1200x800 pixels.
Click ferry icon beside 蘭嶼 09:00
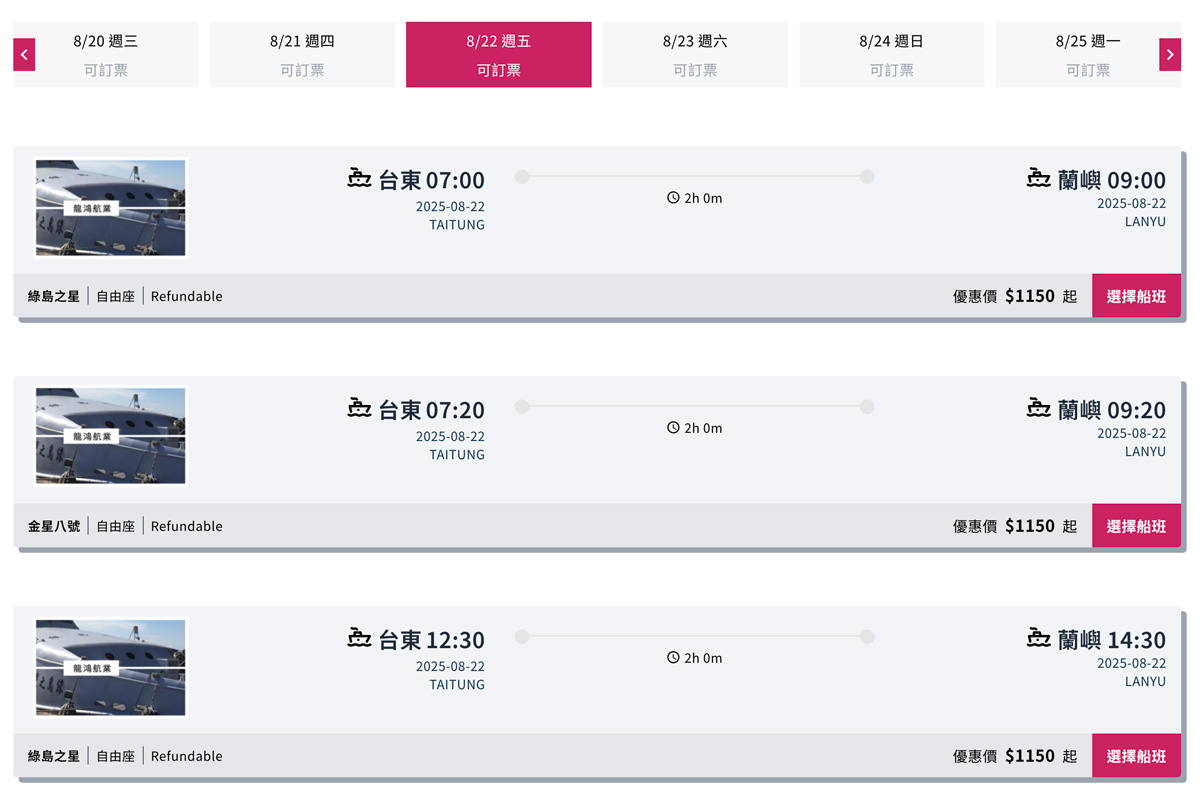1039,178
